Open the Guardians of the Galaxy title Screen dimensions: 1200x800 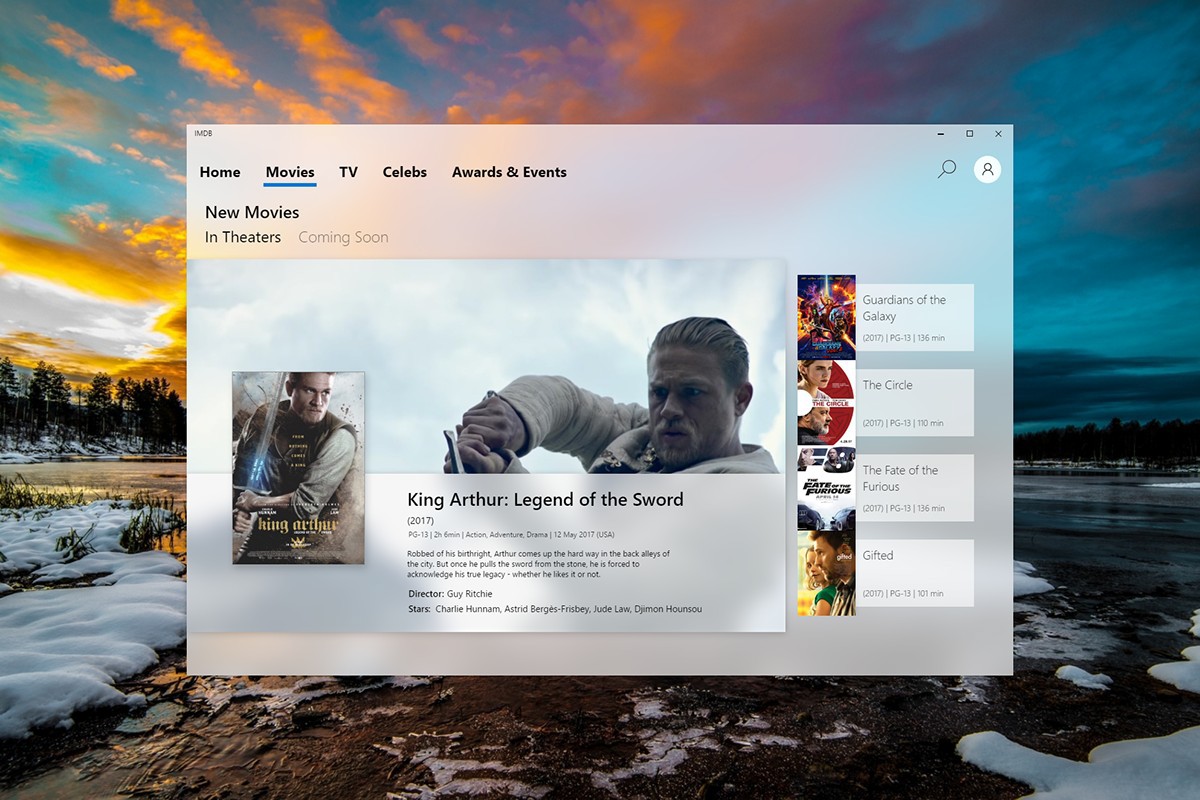904,308
